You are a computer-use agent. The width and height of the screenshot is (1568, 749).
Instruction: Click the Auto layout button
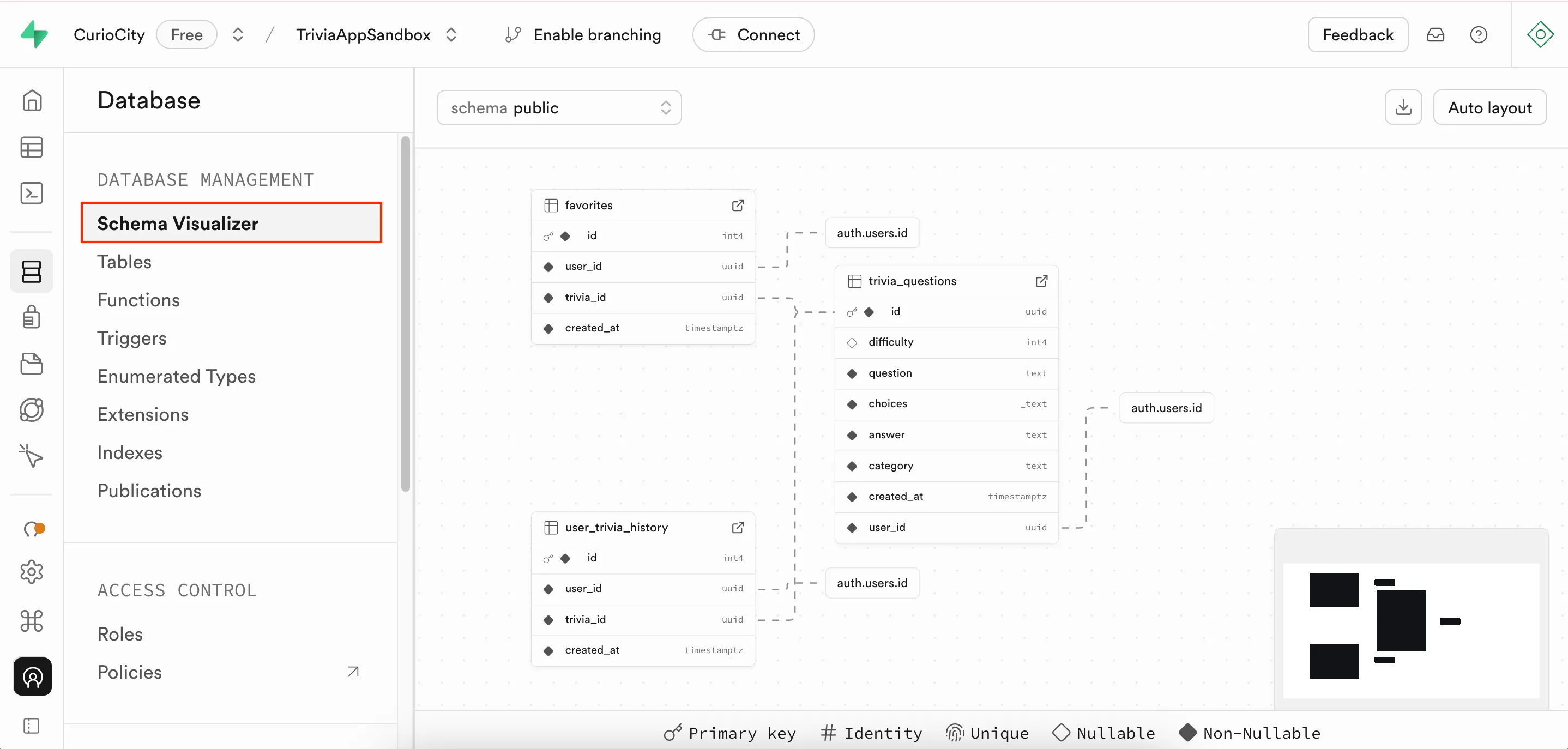point(1489,108)
